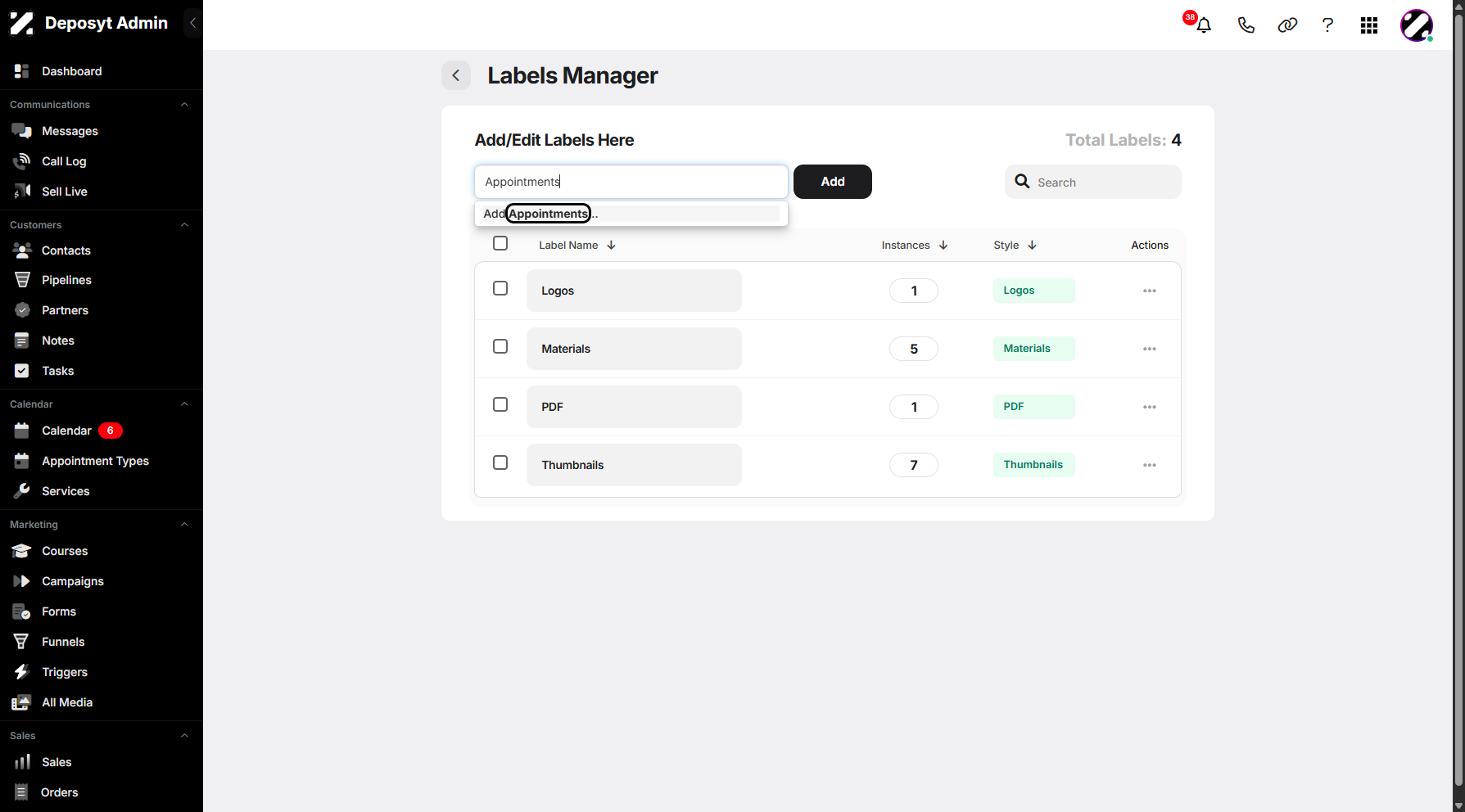Click the label name input field
This screenshot has height=812, width=1465.
point(631,182)
